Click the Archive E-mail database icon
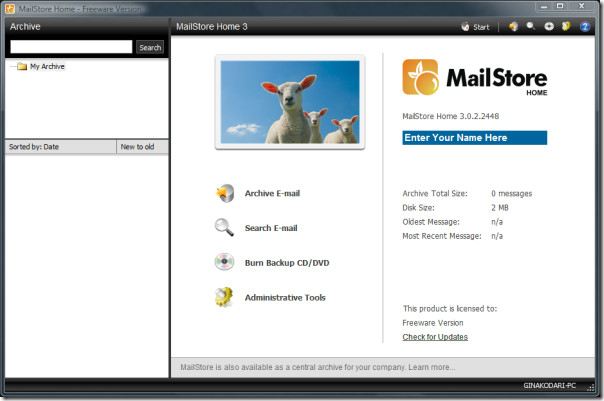 pos(225,193)
